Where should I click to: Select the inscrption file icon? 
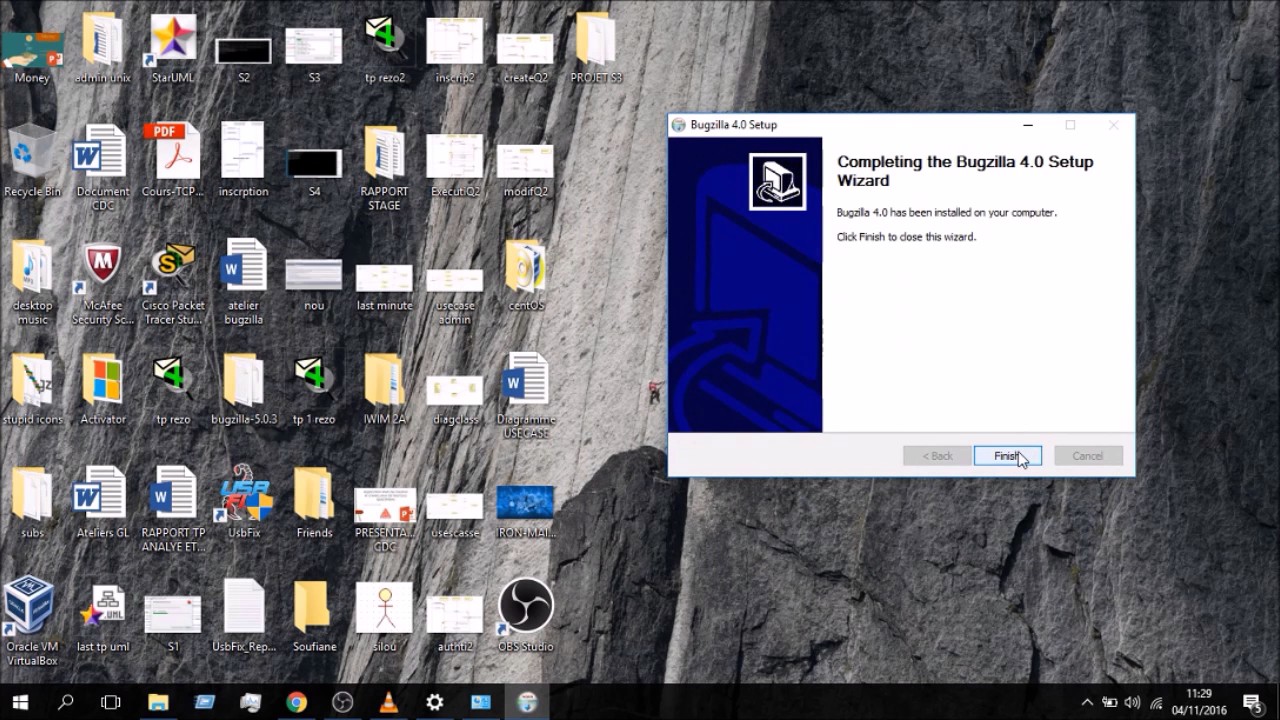244,160
